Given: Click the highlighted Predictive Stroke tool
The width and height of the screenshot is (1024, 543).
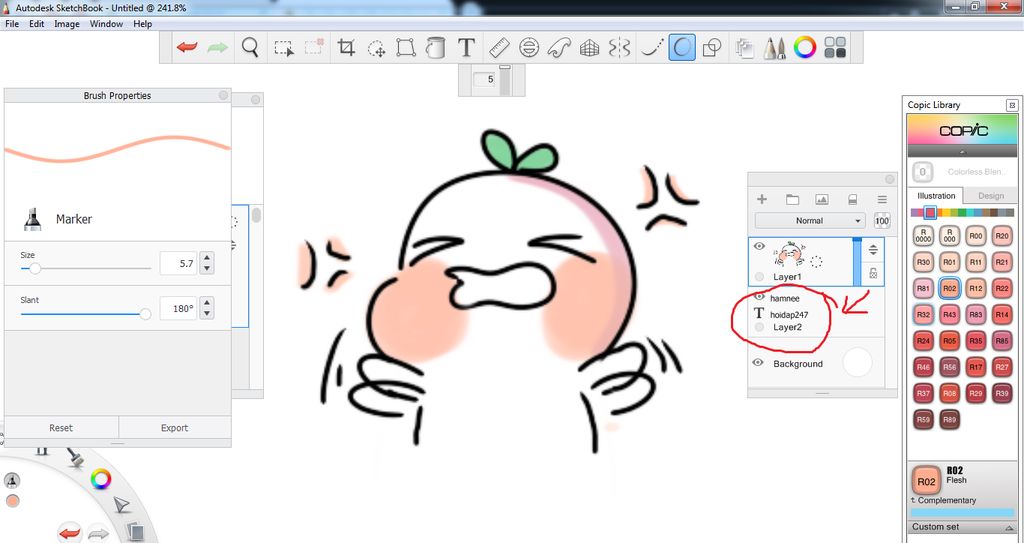Looking at the screenshot, I should [682, 48].
